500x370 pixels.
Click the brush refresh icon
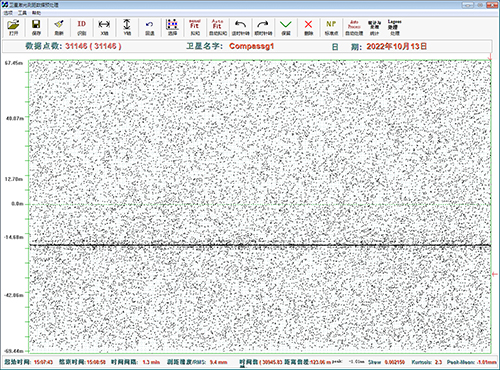point(59,27)
